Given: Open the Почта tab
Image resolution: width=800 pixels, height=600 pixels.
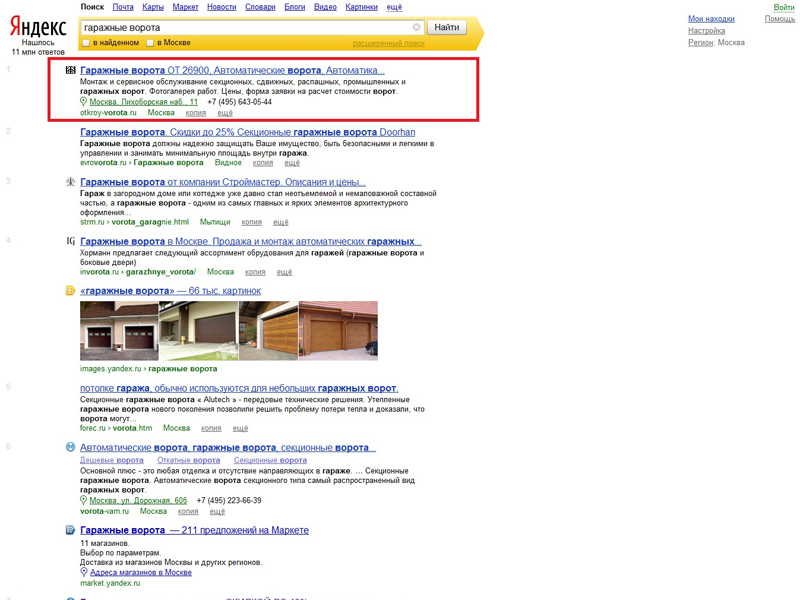Looking at the screenshot, I should point(123,7).
